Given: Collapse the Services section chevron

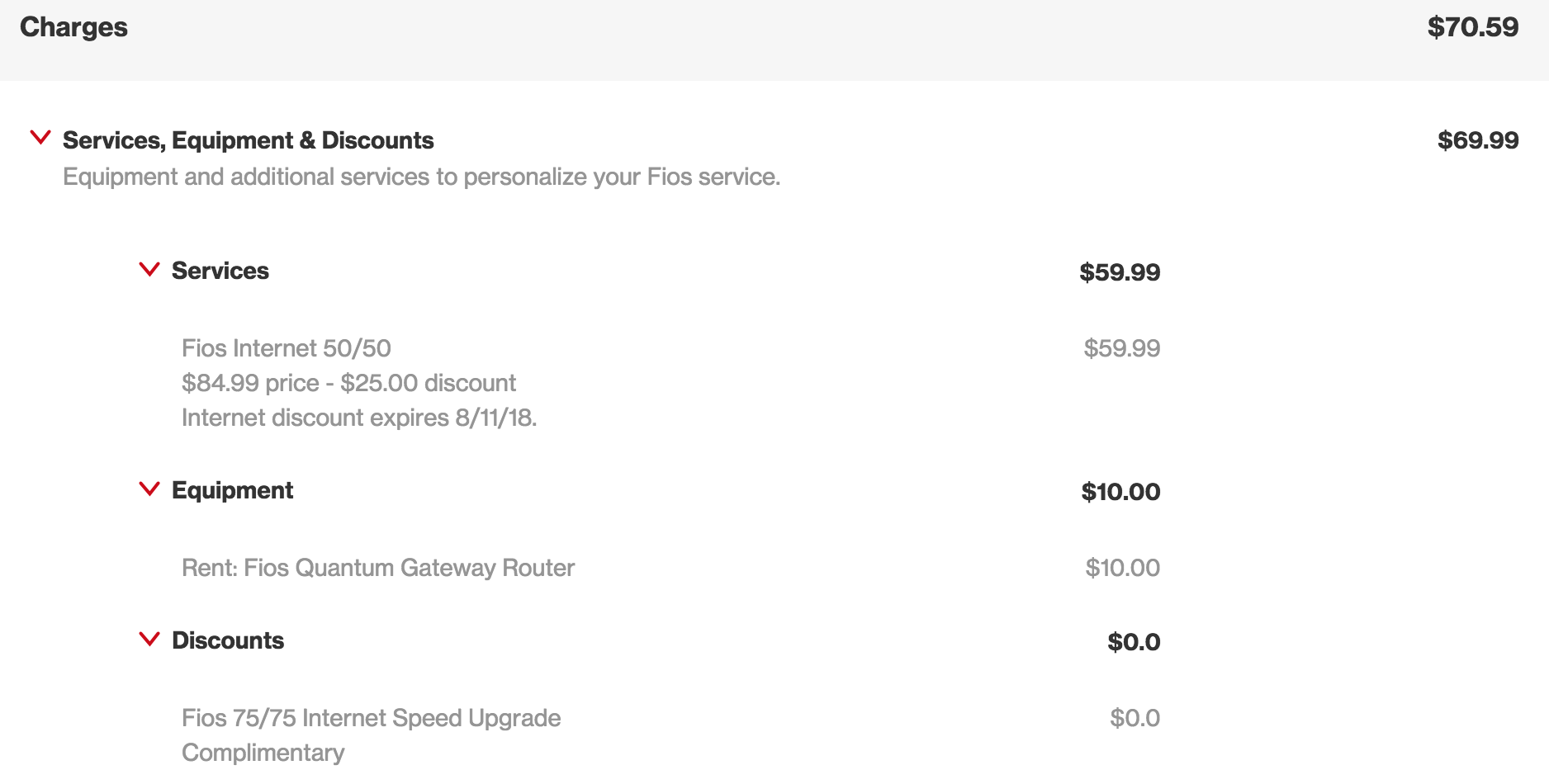Looking at the screenshot, I should point(149,270).
